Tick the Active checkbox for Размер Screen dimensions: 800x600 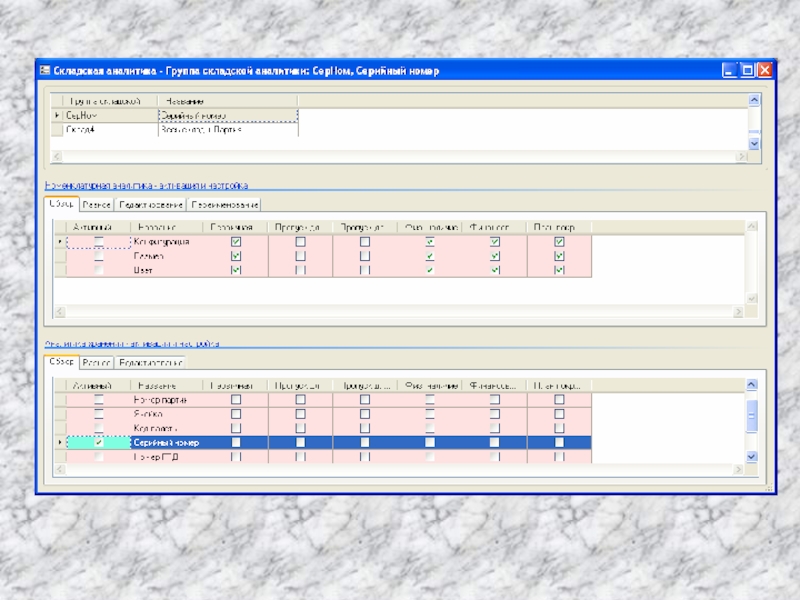click(x=99, y=256)
